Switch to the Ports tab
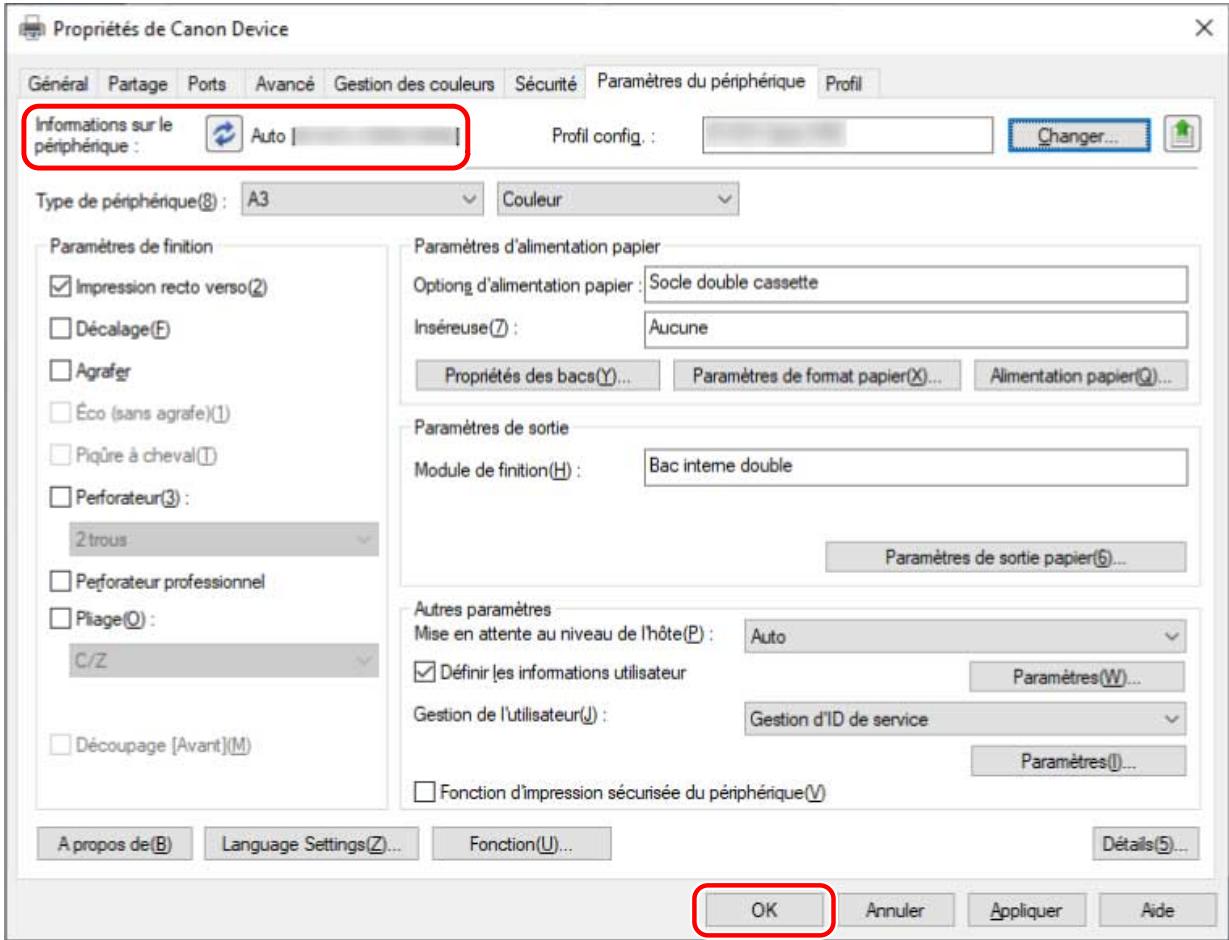Viewport: 1229px width, 940px height. click(x=207, y=85)
